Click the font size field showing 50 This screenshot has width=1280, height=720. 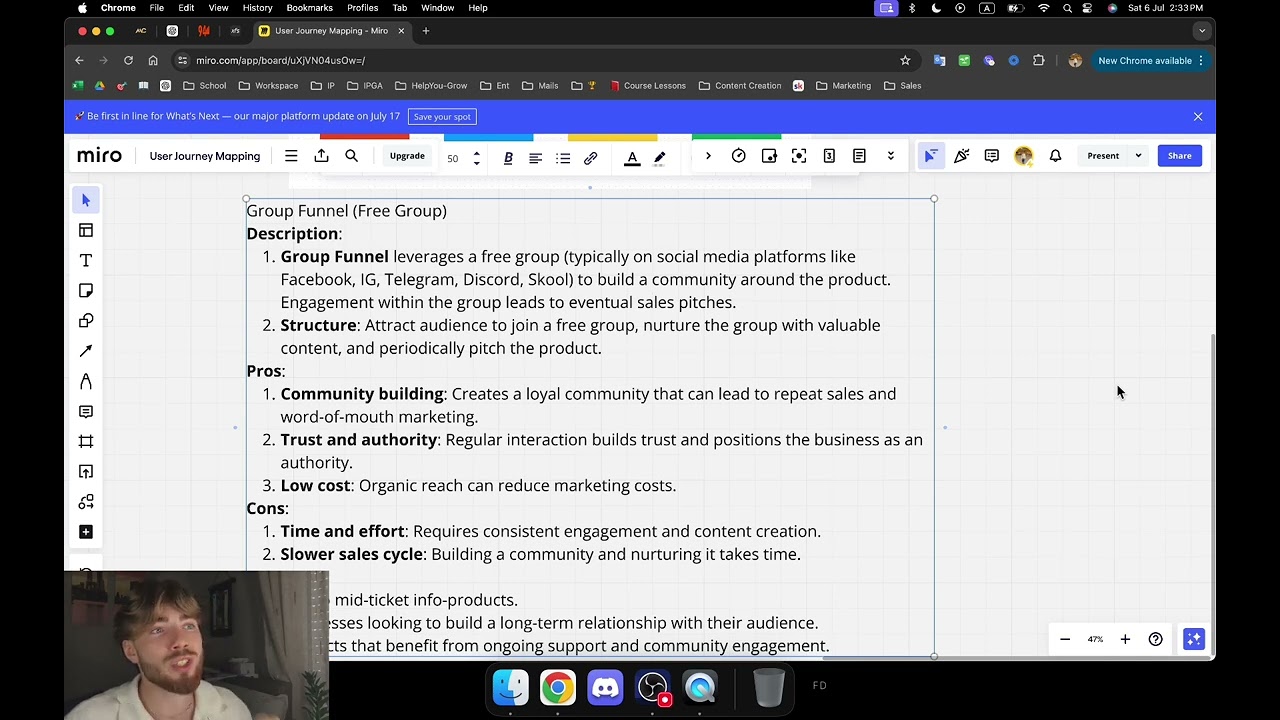pos(453,158)
